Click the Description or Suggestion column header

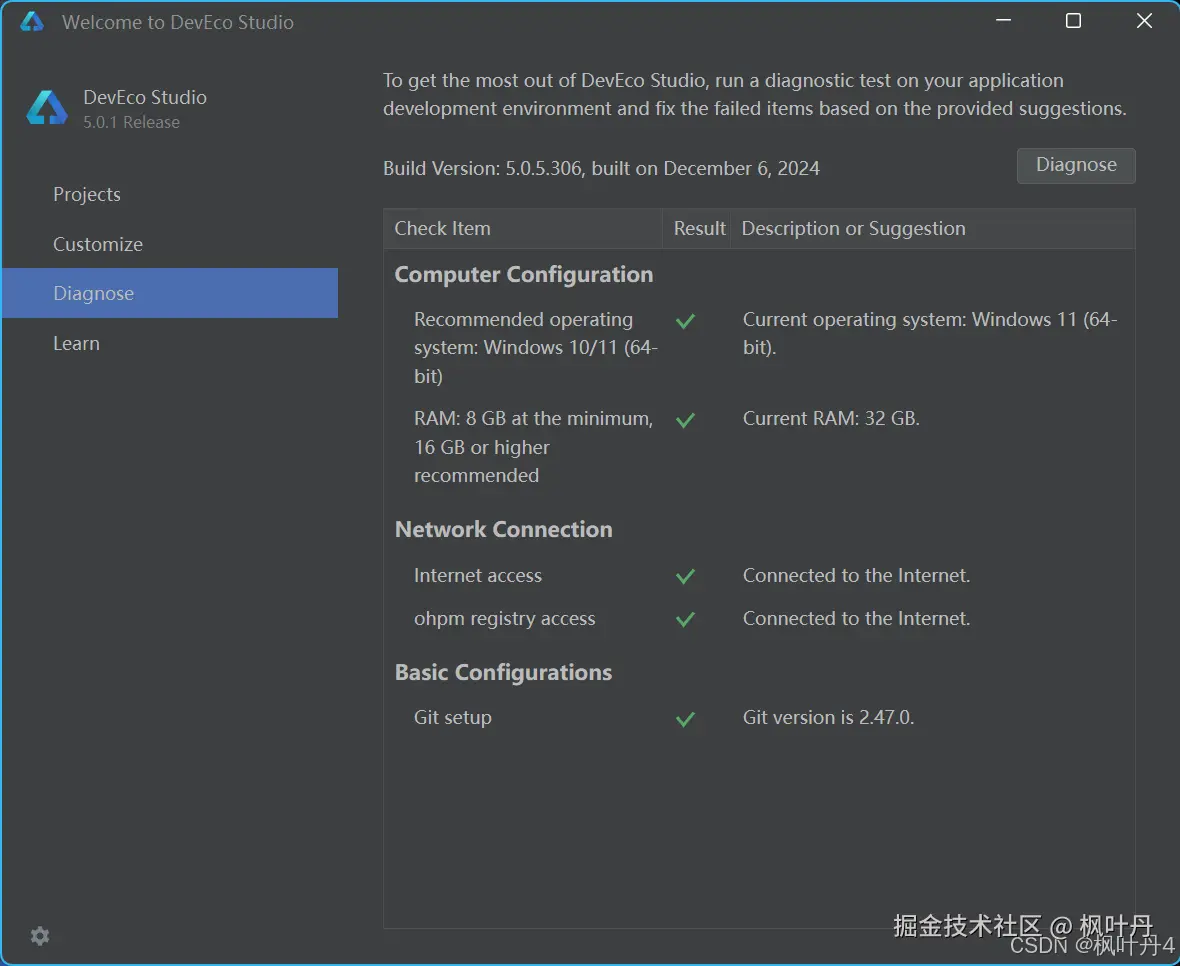932,229
